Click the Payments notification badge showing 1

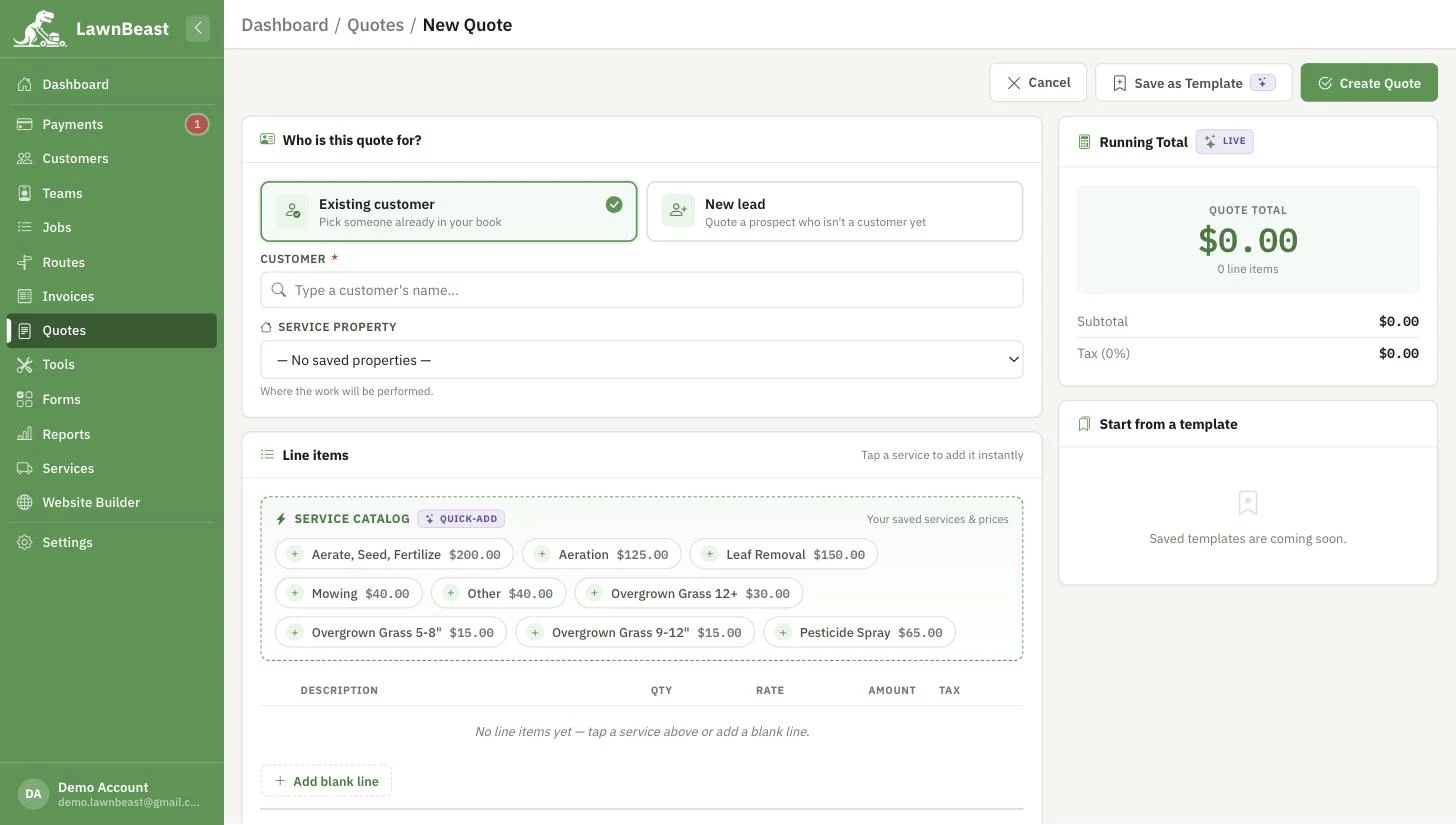[197, 124]
